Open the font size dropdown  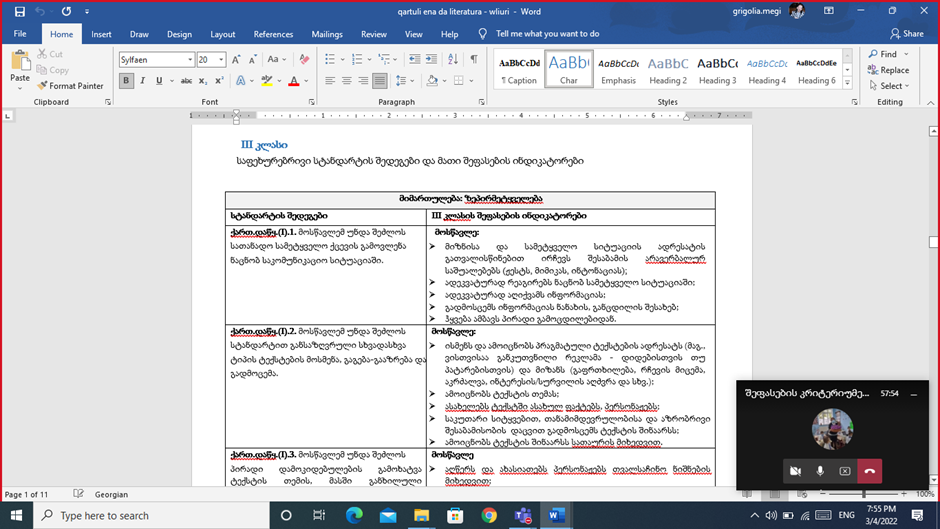point(221,59)
